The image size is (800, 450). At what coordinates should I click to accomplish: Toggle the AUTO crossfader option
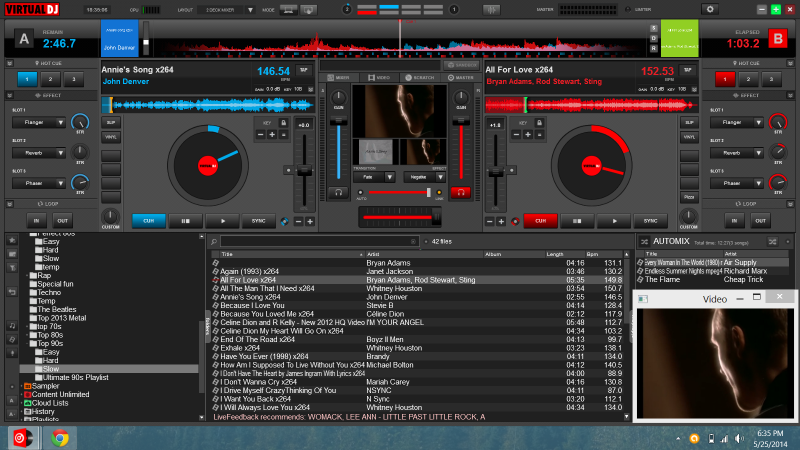pos(361,193)
